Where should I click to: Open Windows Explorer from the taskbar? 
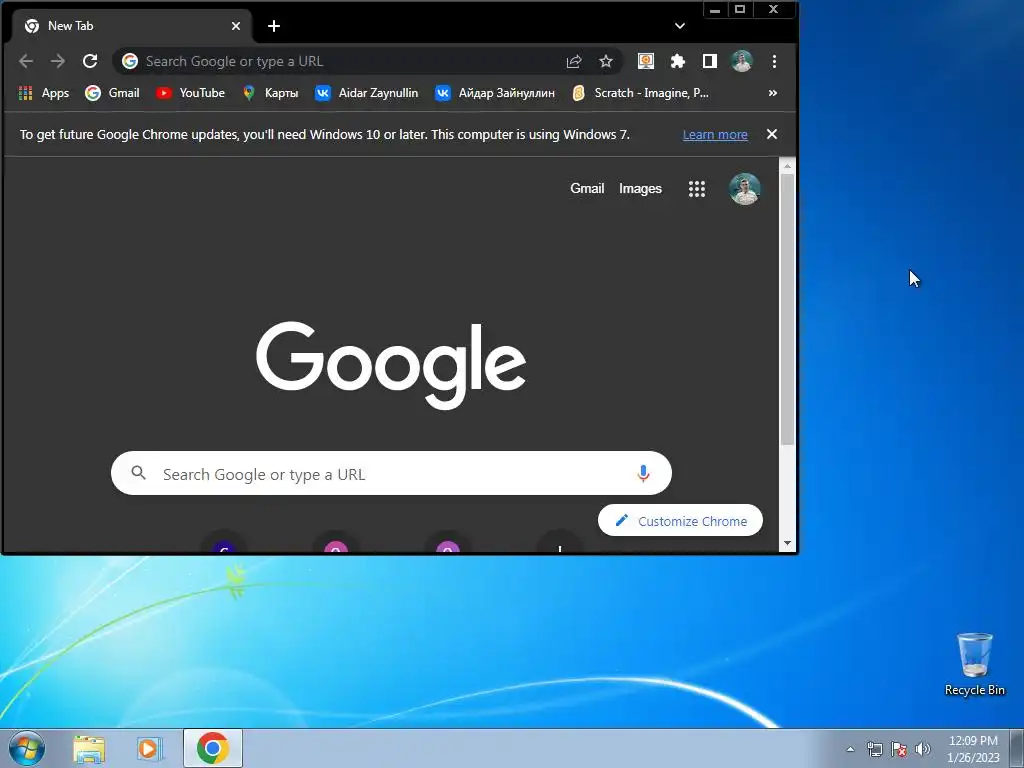pos(89,749)
